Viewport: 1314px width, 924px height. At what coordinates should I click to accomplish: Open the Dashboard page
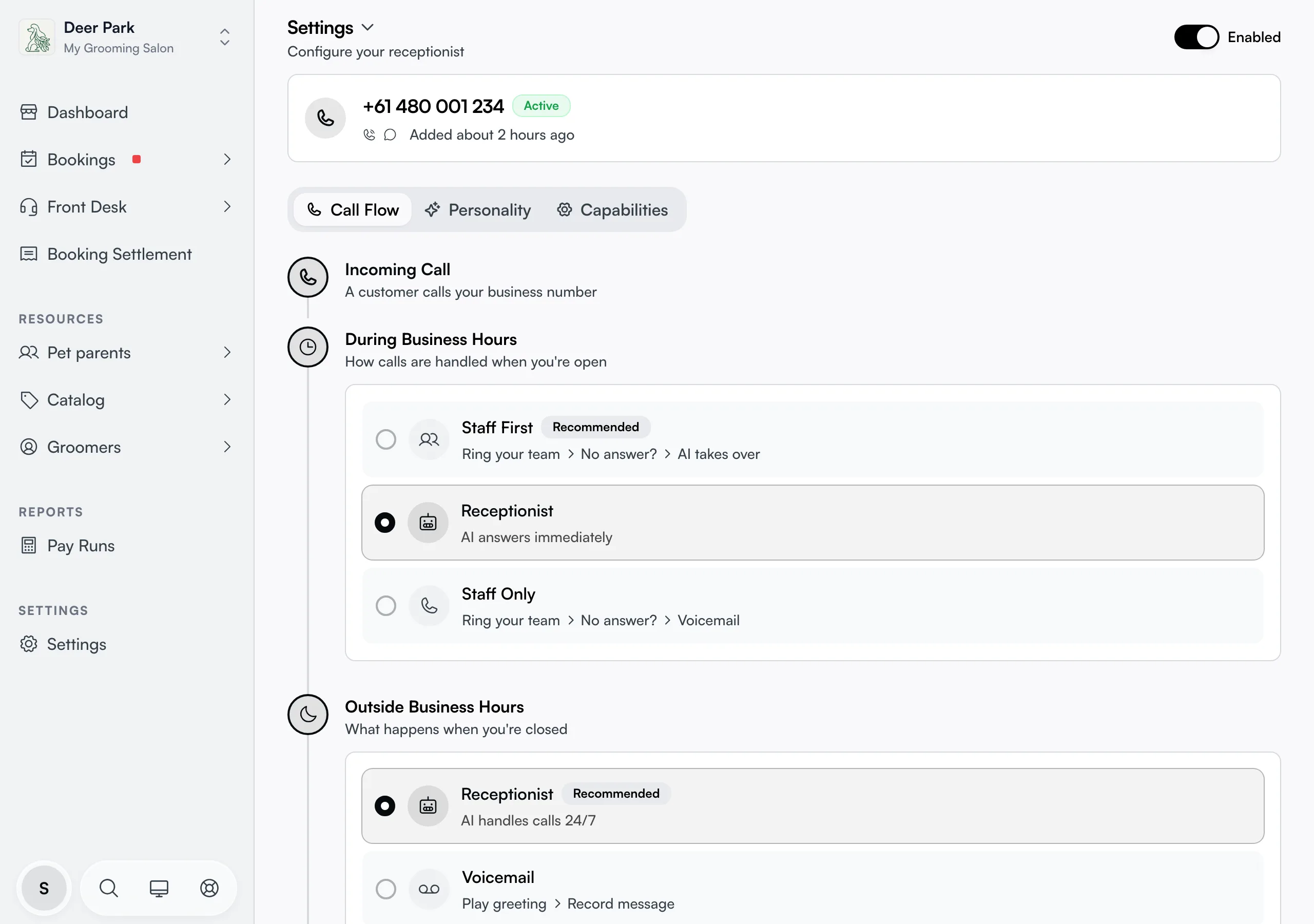(88, 112)
